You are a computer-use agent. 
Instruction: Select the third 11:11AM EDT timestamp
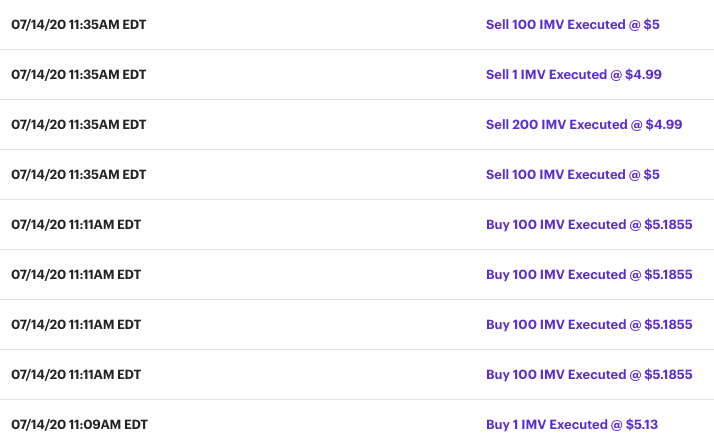pyautogui.click(x=76, y=324)
